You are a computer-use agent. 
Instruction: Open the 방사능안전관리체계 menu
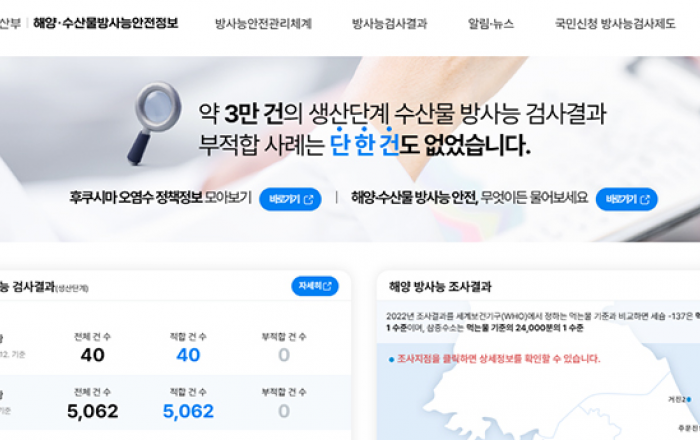tap(263, 23)
